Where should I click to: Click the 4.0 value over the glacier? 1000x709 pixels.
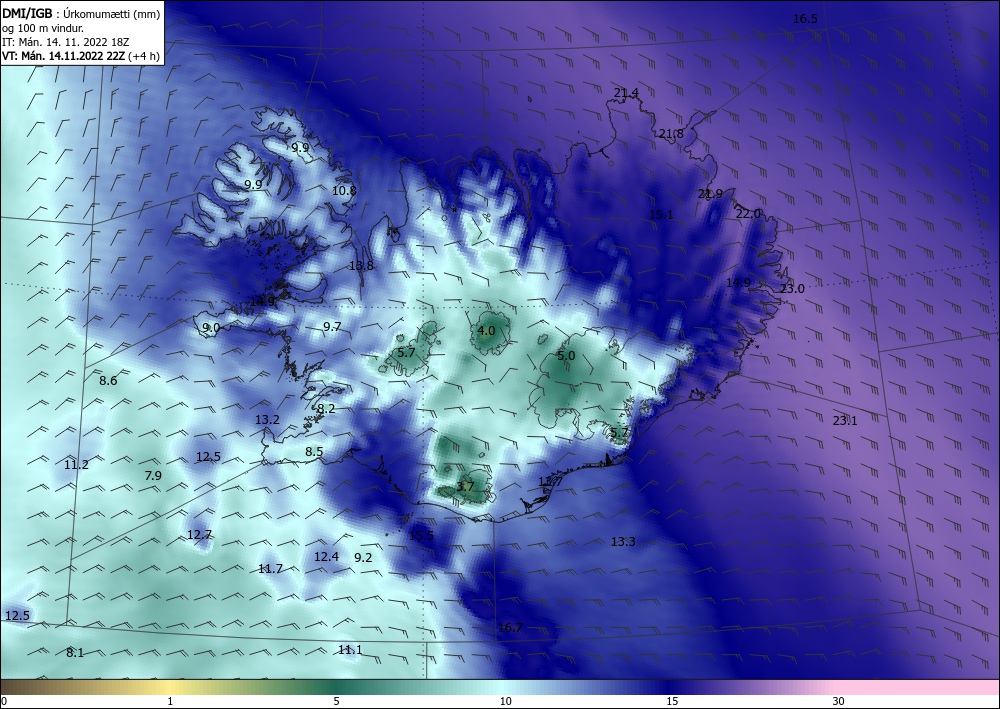(486, 331)
